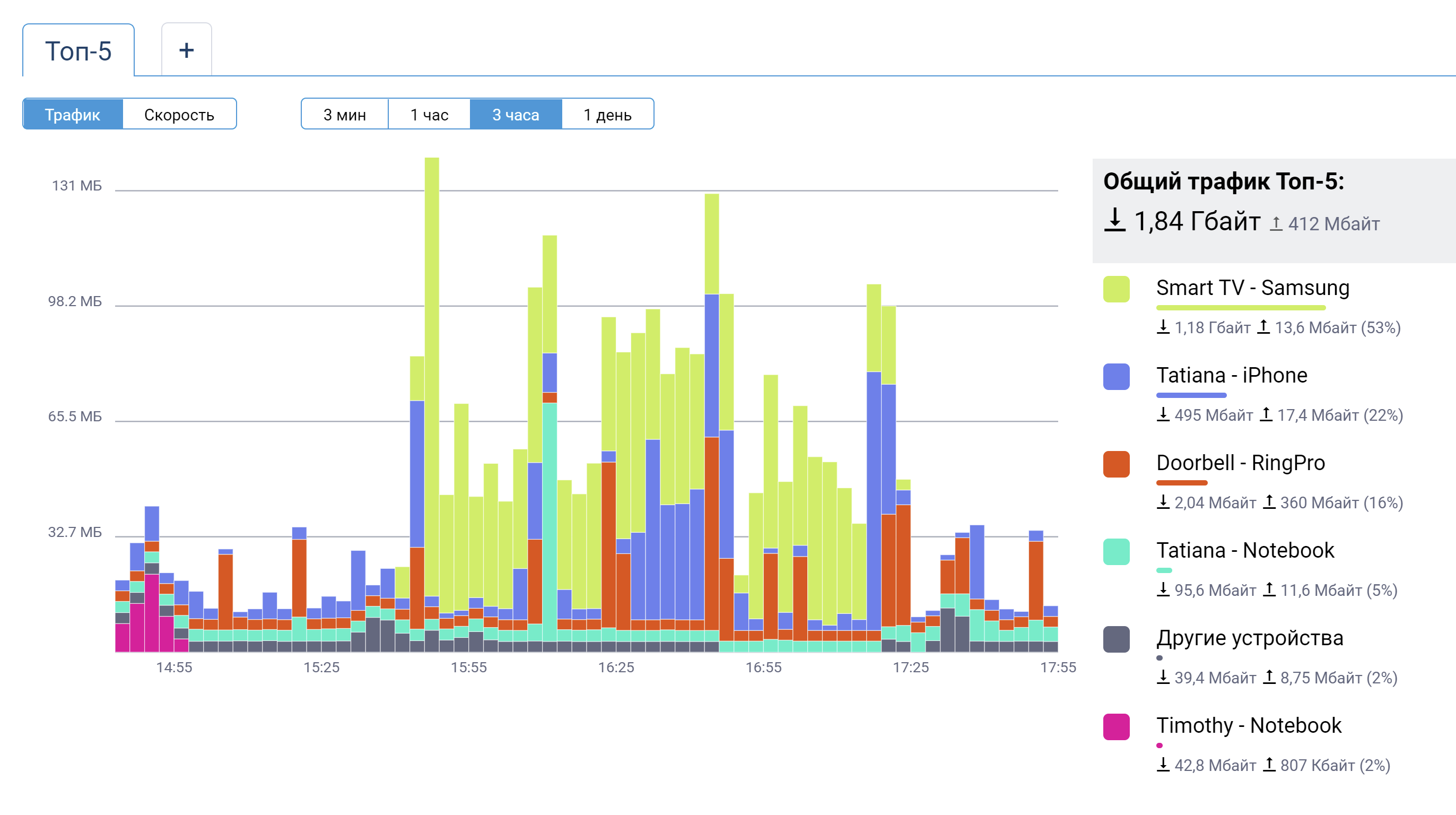Select the 3 мин time range
1456x815 pixels.
pyautogui.click(x=344, y=114)
